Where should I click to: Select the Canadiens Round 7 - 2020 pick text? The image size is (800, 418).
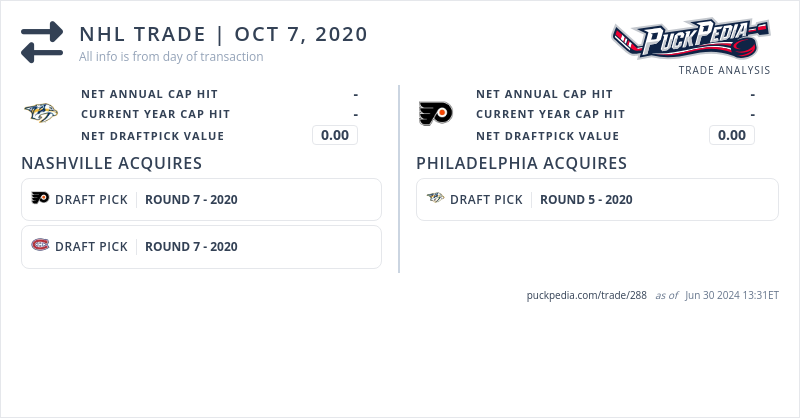pos(191,246)
